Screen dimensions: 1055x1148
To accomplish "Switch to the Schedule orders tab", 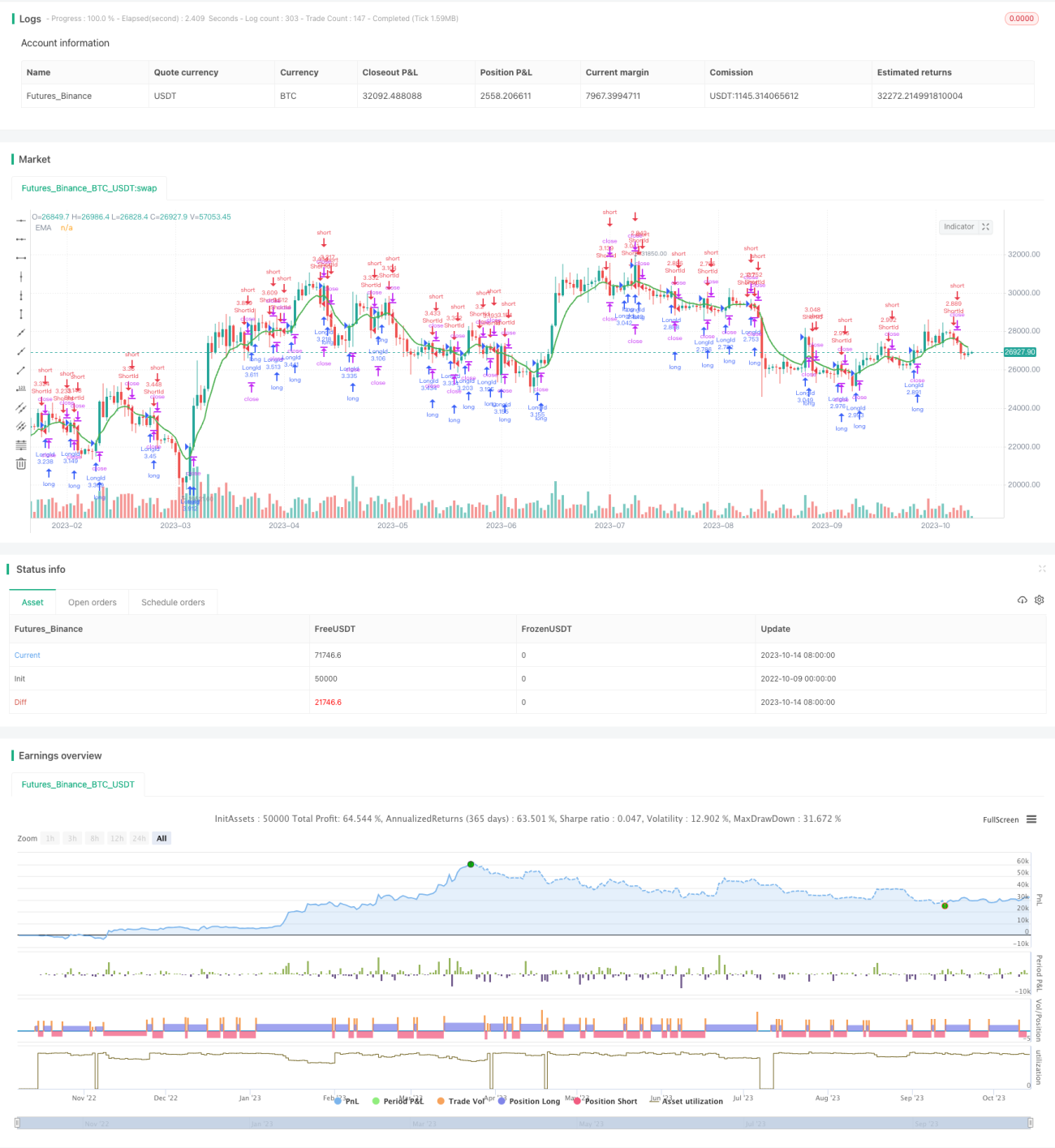I will click(x=173, y=602).
